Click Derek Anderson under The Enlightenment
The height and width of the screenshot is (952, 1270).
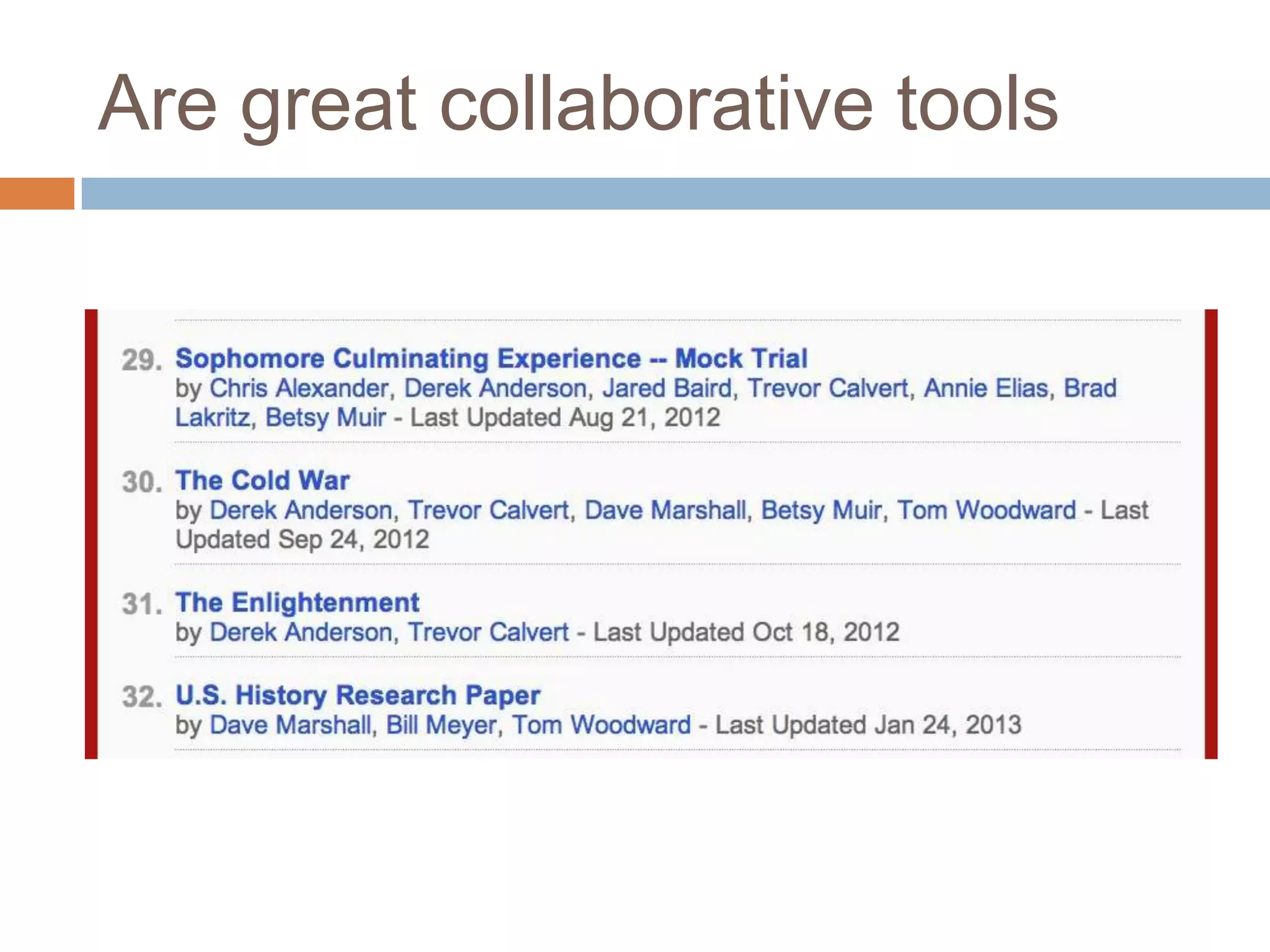tap(301, 633)
